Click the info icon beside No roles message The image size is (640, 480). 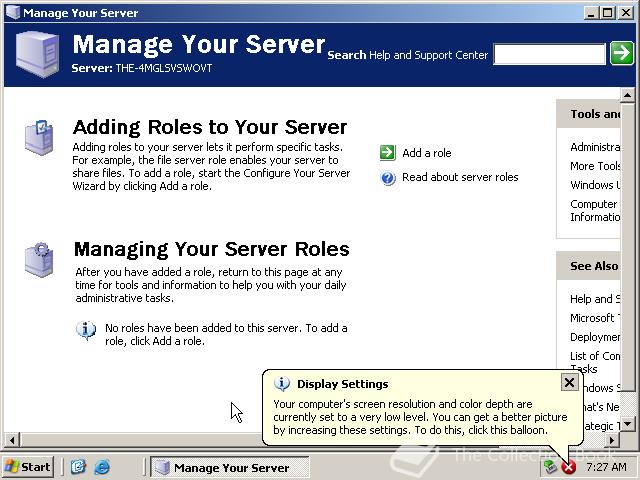pos(86,330)
